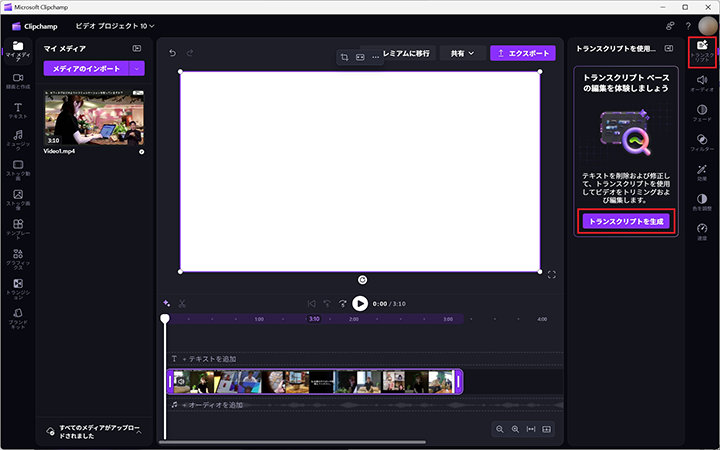Expand the import media dropdown arrow
The height and width of the screenshot is (450, 720).
[137, 68]
